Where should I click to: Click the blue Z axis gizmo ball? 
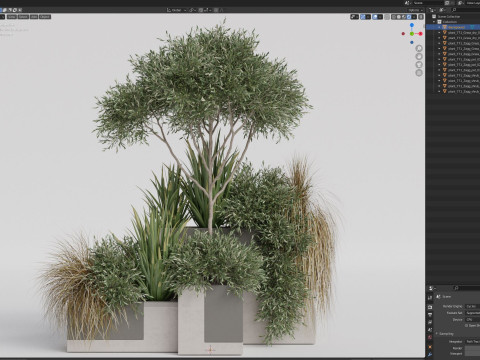[412, 25]
